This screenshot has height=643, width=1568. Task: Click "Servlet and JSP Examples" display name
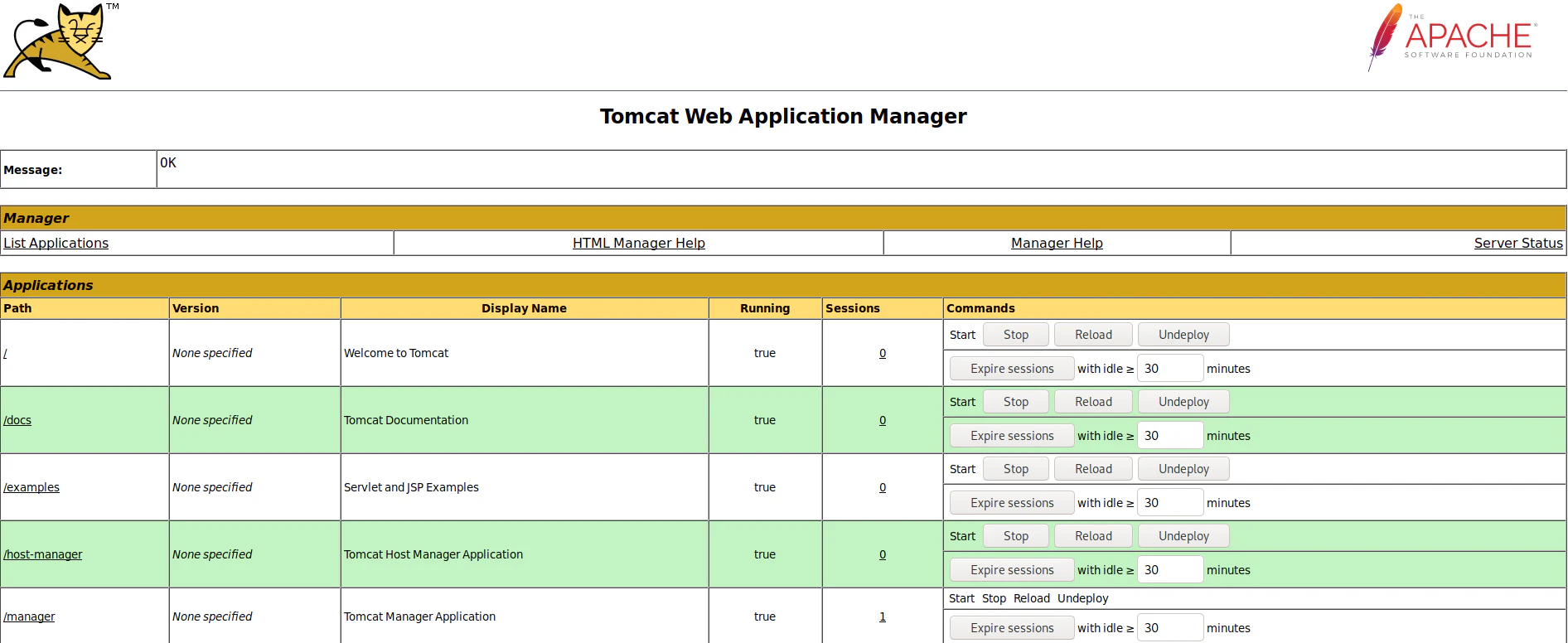[411, 487]
